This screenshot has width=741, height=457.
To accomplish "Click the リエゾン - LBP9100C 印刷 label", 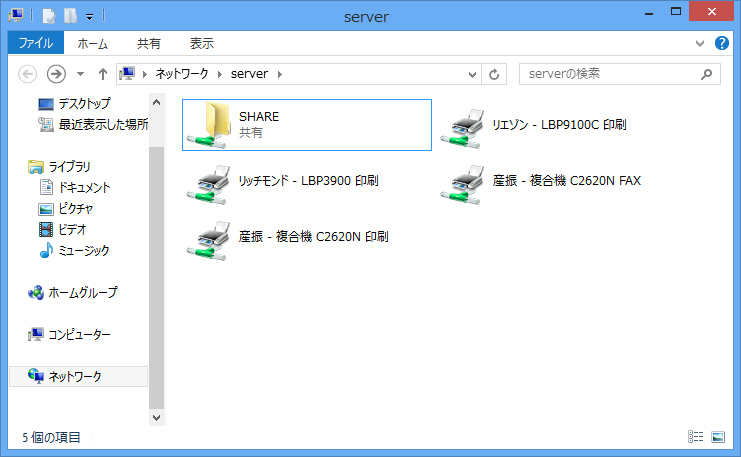I will pos(560,125).
